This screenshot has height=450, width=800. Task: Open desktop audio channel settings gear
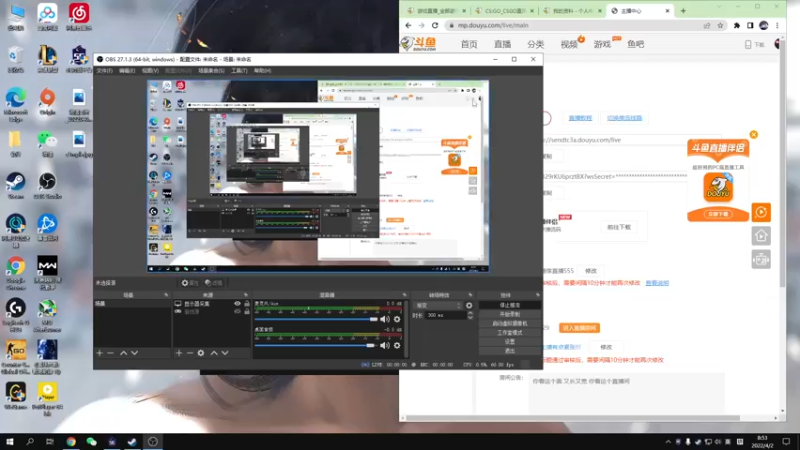point(397,345)
